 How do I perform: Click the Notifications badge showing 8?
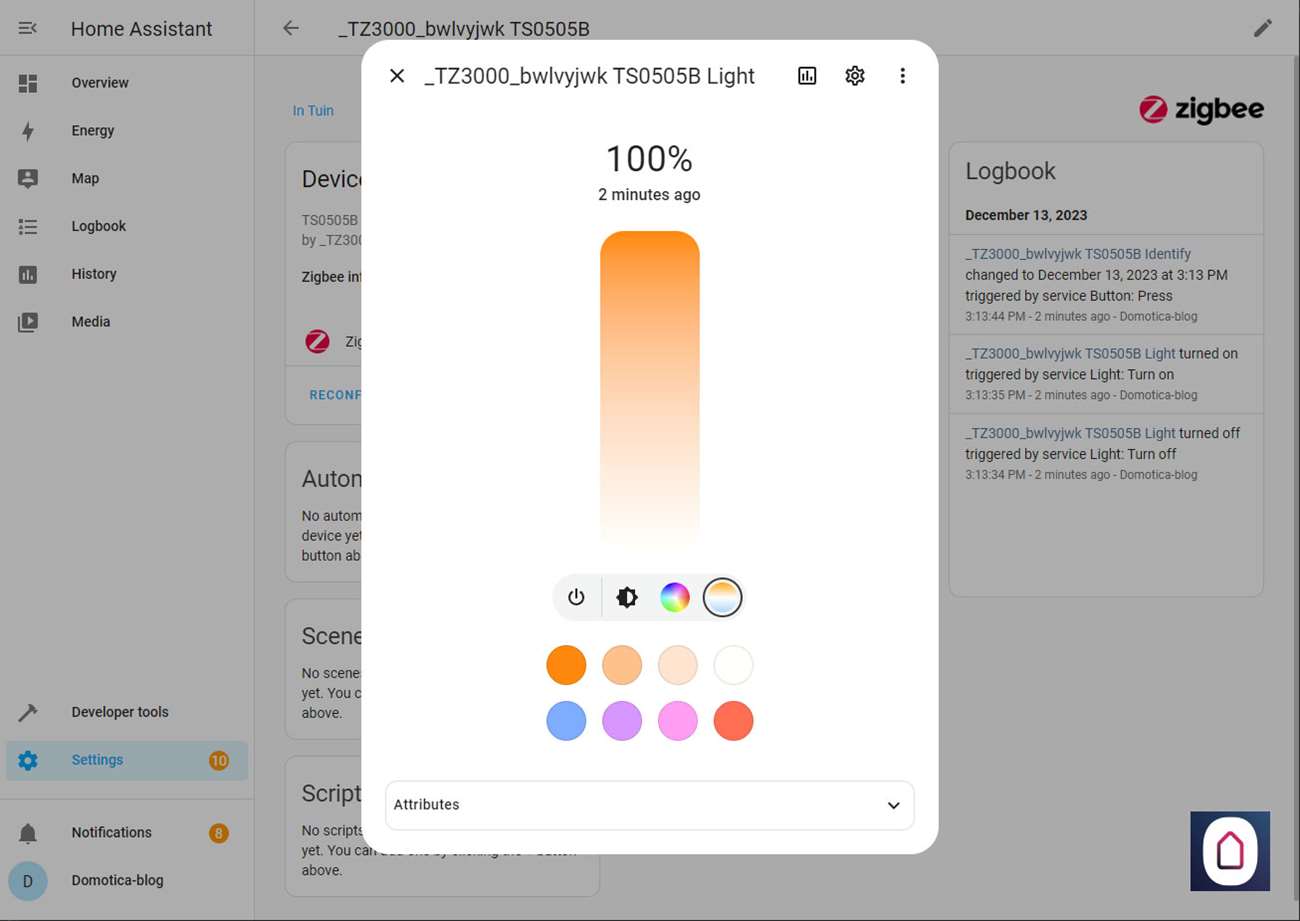tap(219, 833)
